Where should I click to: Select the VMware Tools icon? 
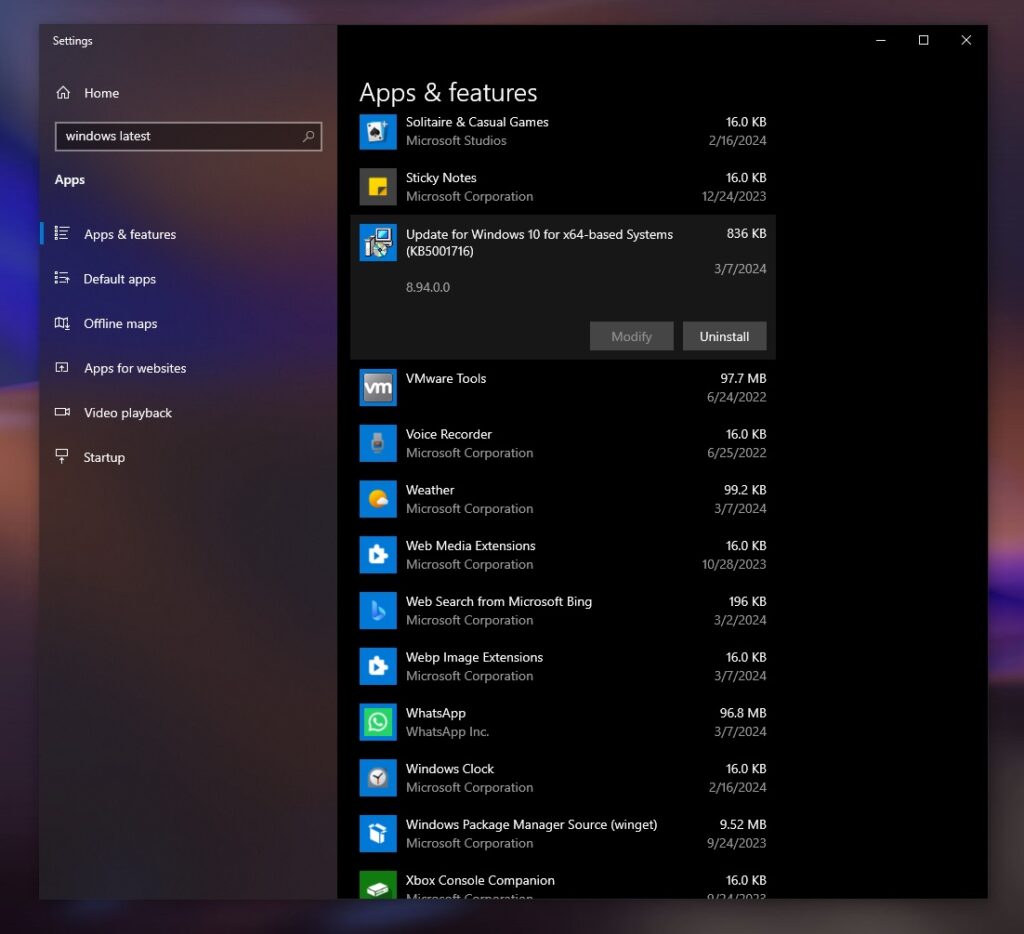click(377, 387)
